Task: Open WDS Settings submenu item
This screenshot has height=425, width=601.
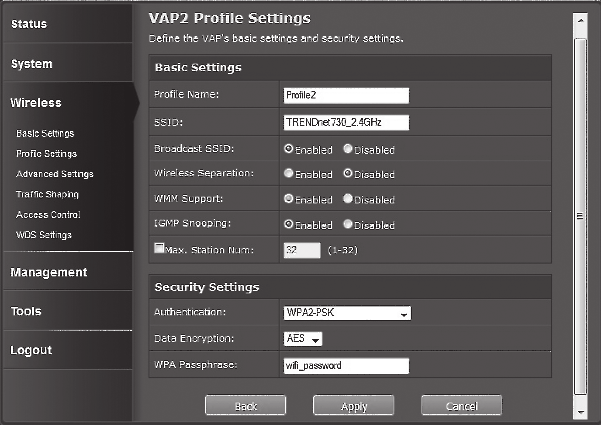Action: point(44,235)
